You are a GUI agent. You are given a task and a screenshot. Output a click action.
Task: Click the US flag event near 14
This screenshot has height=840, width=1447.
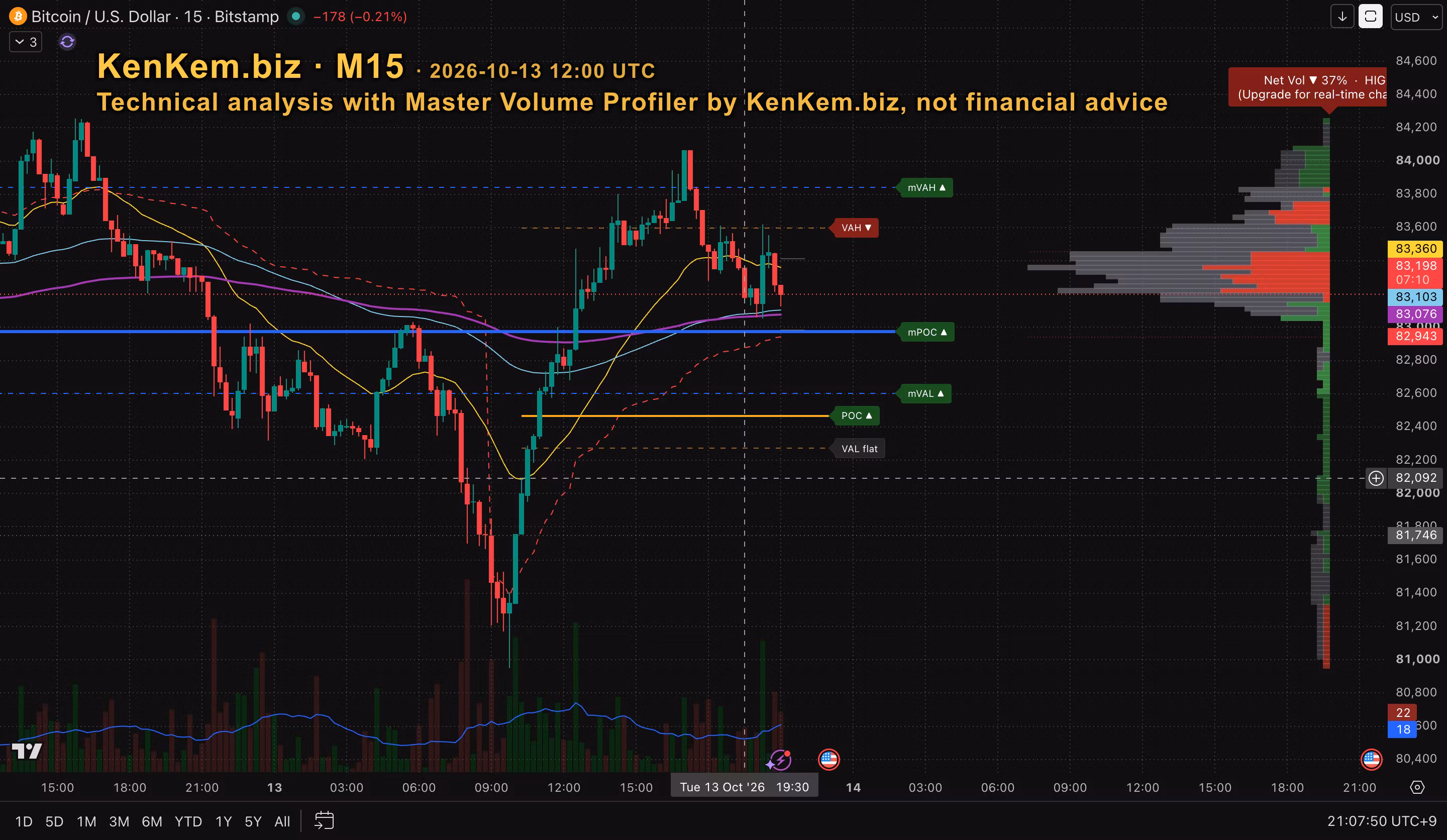click(x=829, y=760)
